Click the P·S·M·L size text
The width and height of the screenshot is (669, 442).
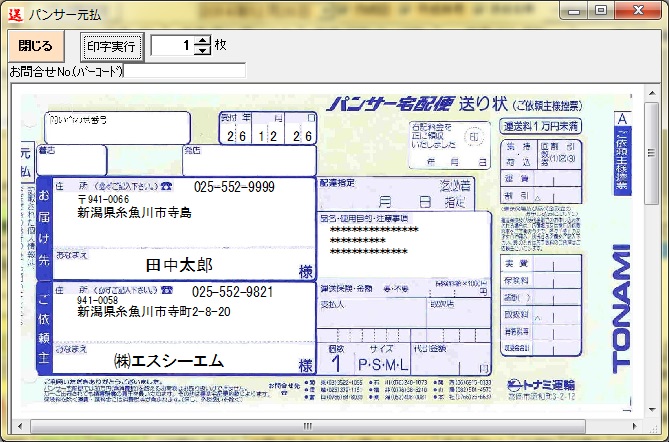coord(383,365)
